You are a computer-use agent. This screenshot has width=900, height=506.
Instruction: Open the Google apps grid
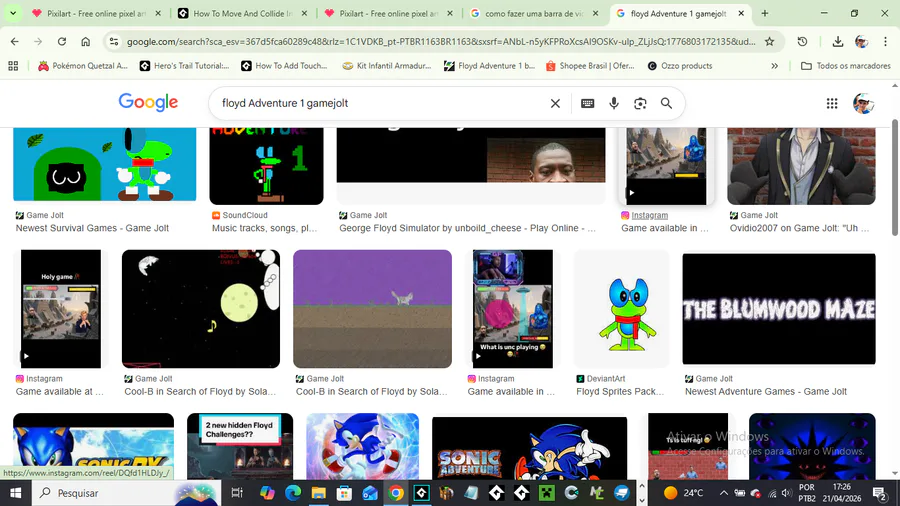[832, 103]
